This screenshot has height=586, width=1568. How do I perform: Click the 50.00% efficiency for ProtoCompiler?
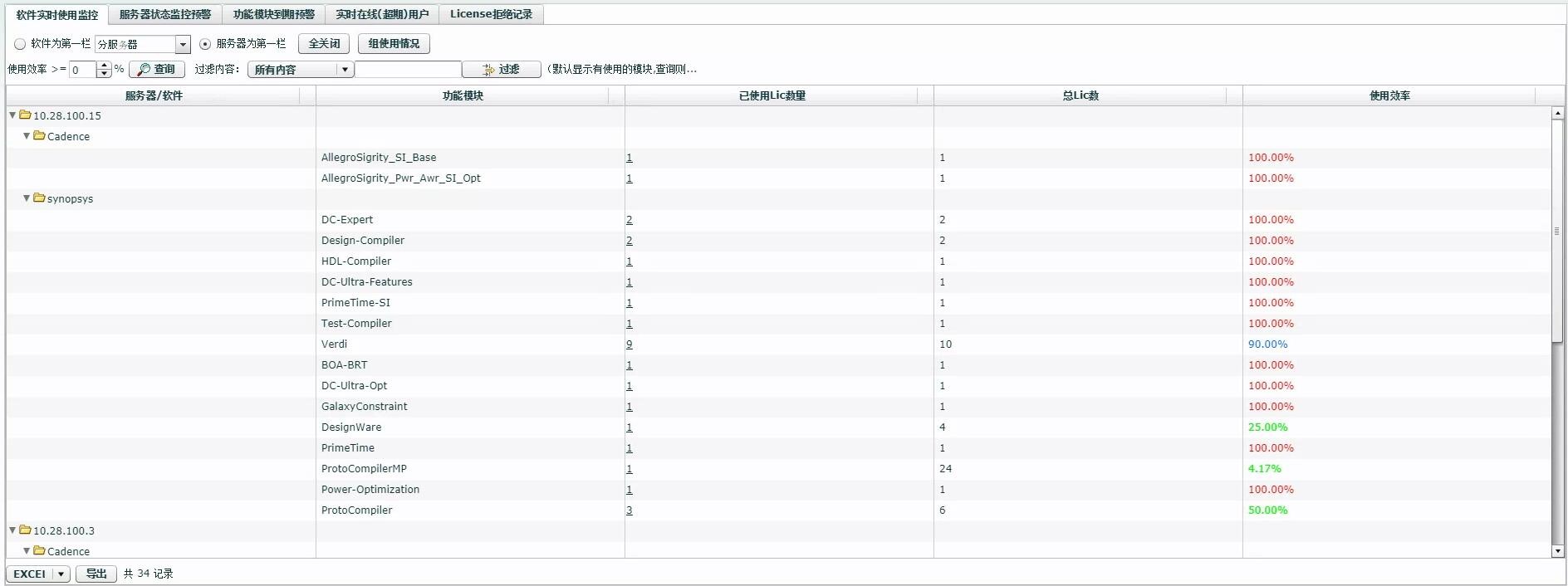click(1267, 510)
